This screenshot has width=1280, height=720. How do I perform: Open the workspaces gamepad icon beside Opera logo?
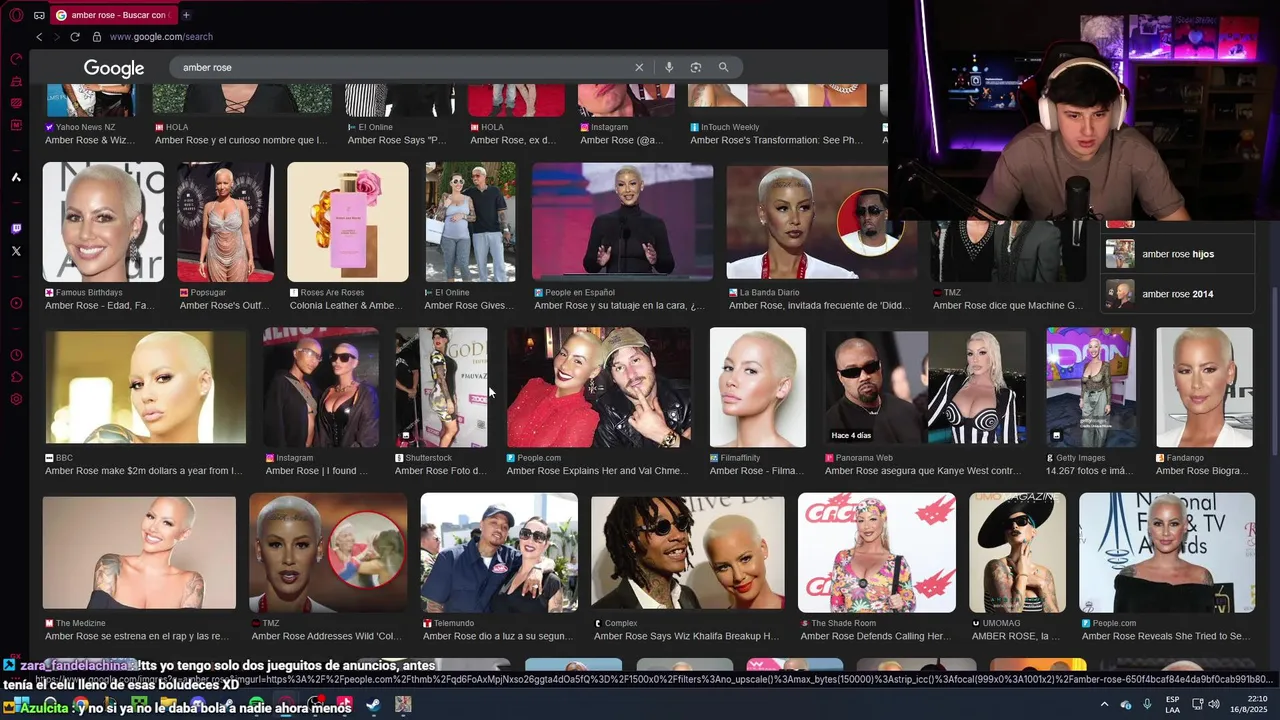point(39,15)
